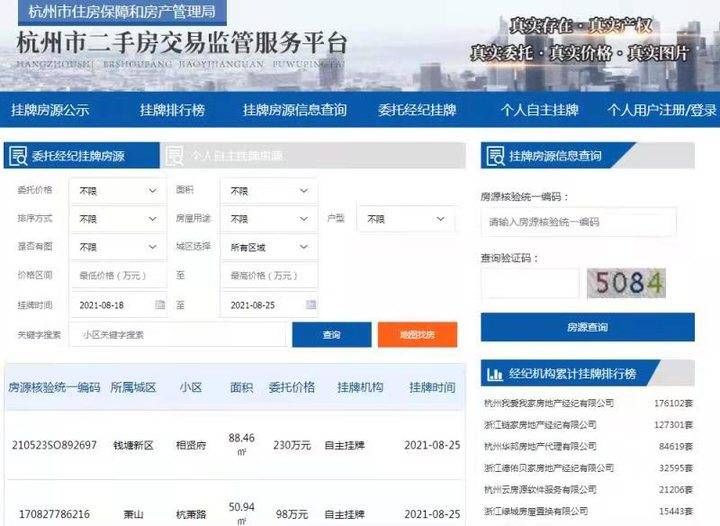Click the 相贤府 community cell
Viewport: 720px width, 526px height.
click(191, 445)
